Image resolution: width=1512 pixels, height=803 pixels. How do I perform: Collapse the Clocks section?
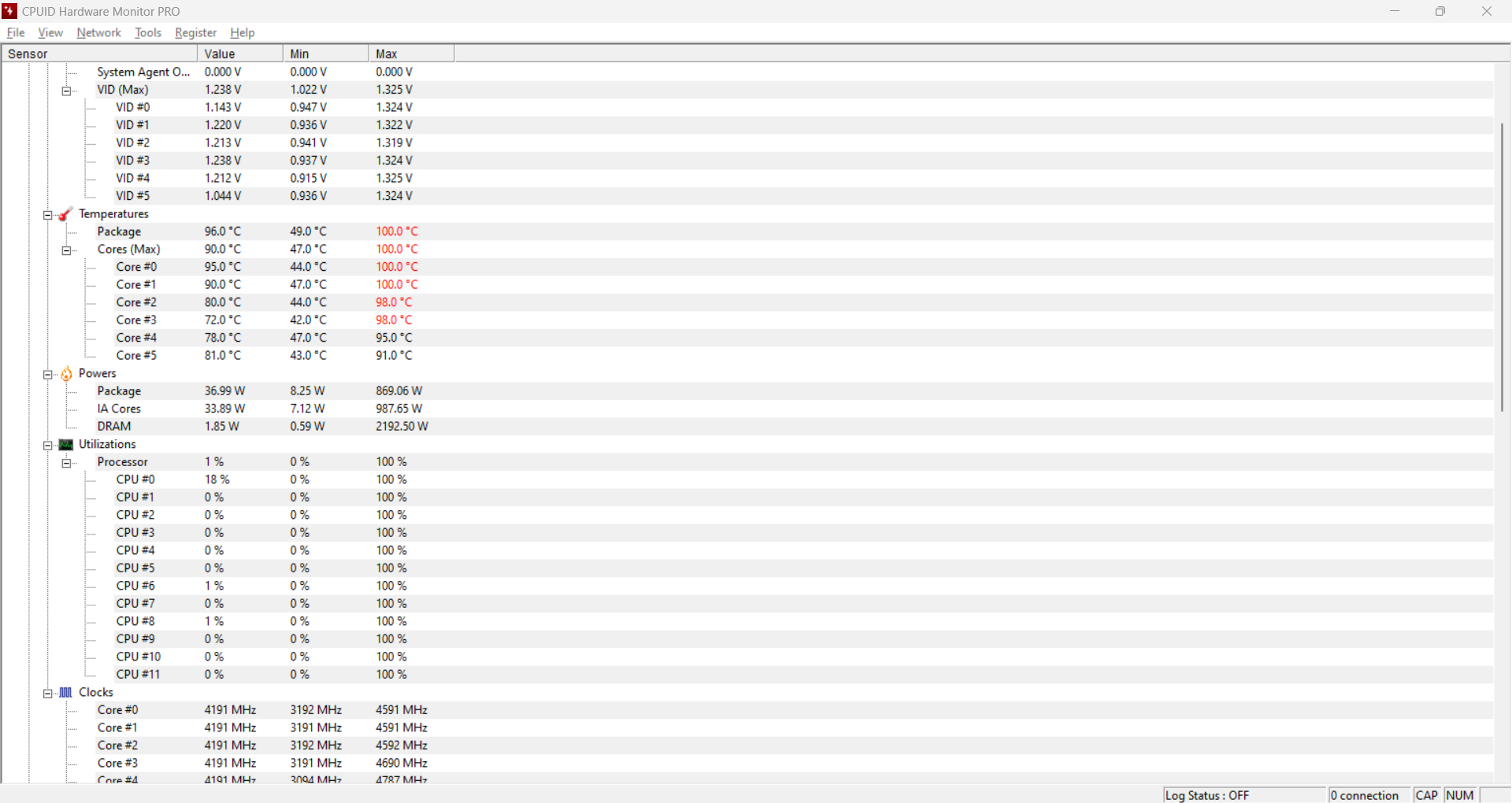47,694
